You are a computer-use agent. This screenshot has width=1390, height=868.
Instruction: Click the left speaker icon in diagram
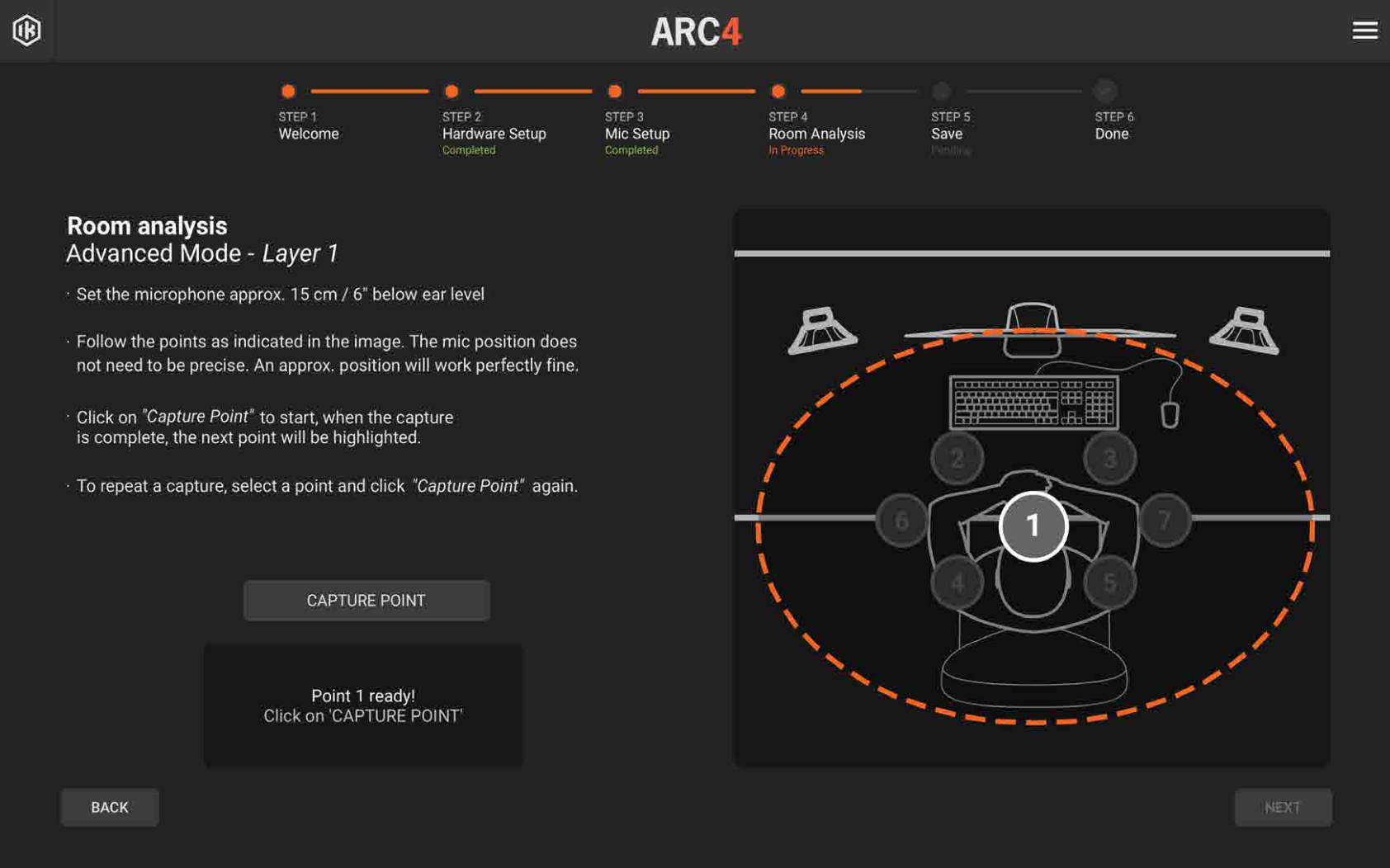(823, 331)
